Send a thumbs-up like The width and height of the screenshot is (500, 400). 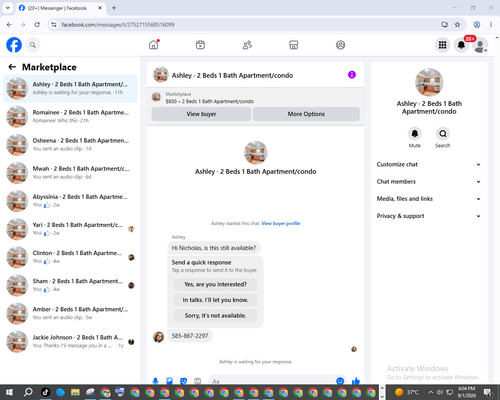356,381
